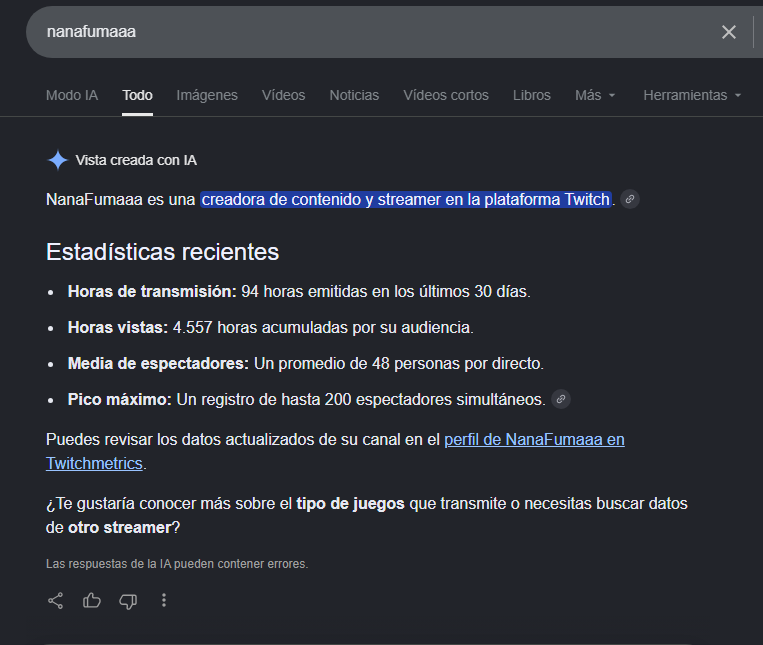Click the Horas de transmisión line
Image resolution: width=763 pixels, height=645 pixels.
pyautogui.click(x=299, y=291)
